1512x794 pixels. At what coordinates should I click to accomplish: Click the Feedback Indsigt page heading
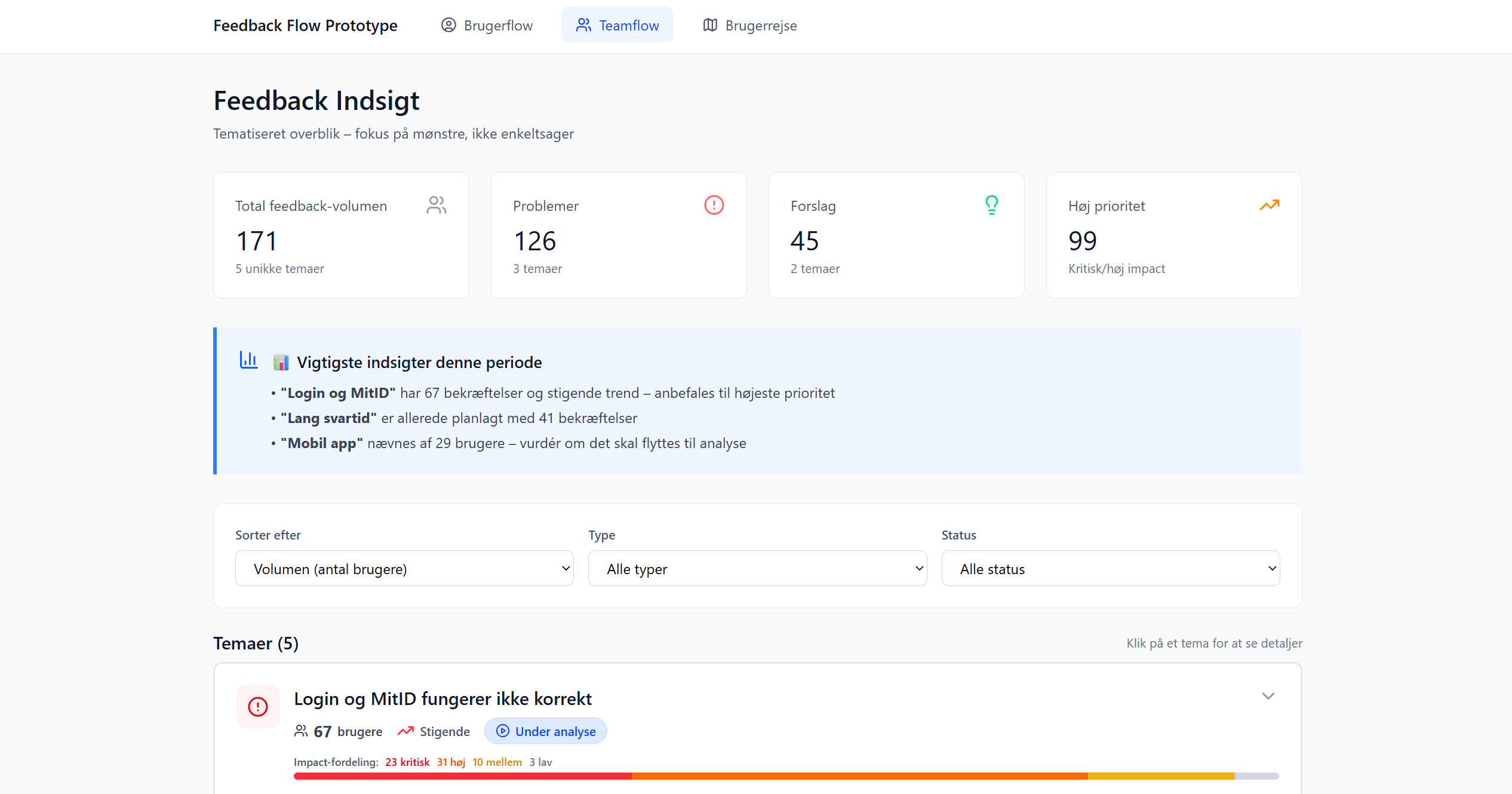coord(316,100)
